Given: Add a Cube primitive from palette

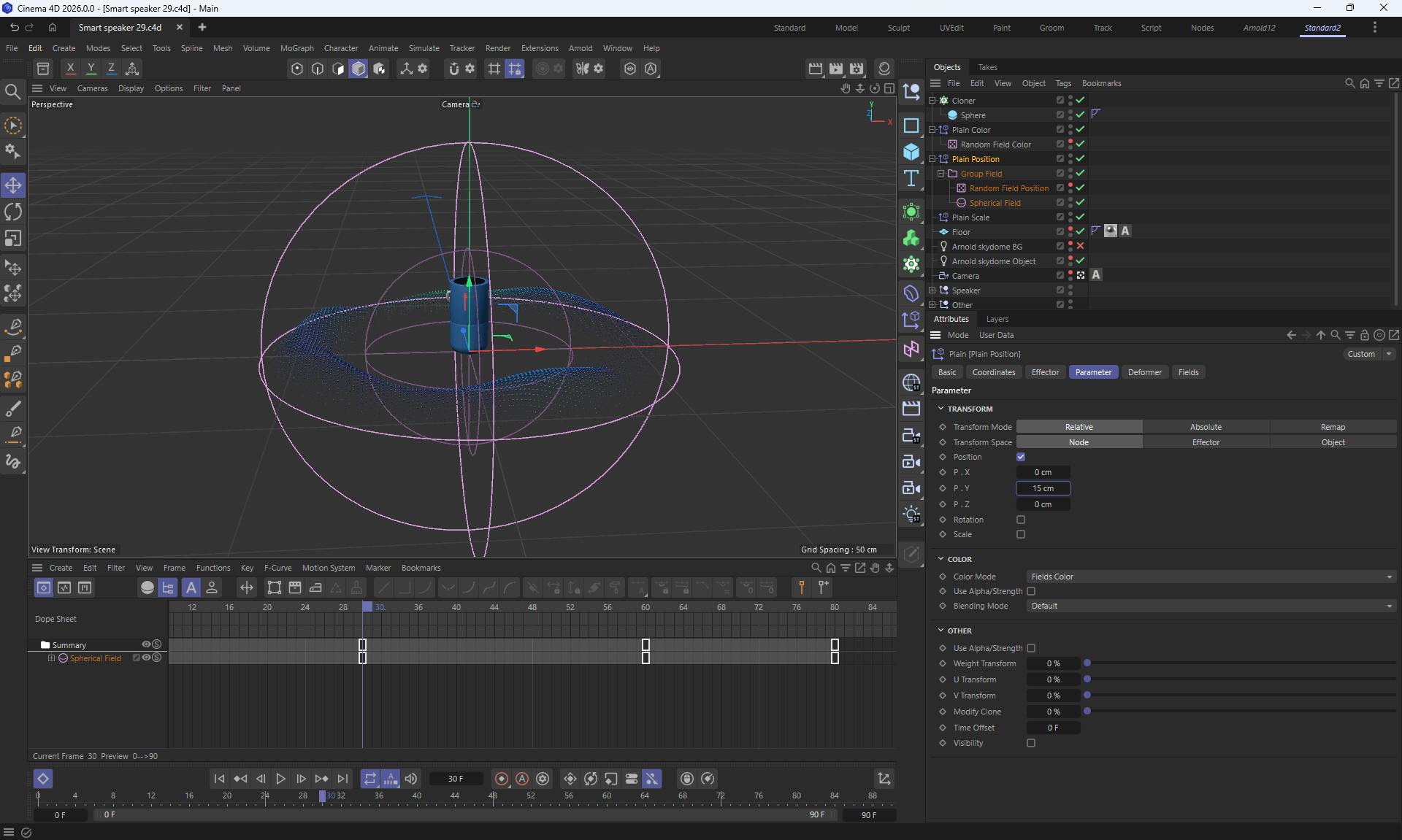Looking at the screenshot, I should click(x=911, y=152).
